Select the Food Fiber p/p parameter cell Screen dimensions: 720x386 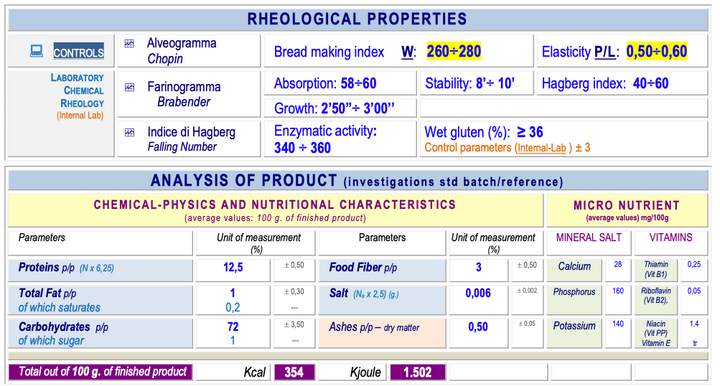pyautogui.click(x=382, y=270)
